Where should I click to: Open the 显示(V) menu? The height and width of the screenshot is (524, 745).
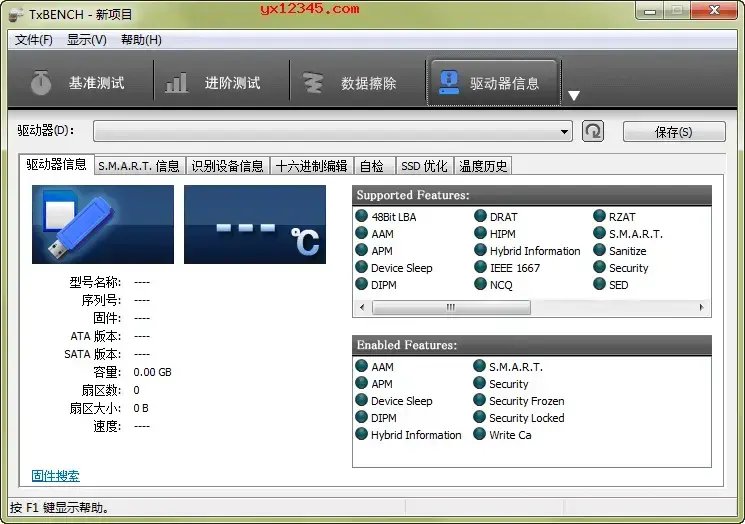86,40
